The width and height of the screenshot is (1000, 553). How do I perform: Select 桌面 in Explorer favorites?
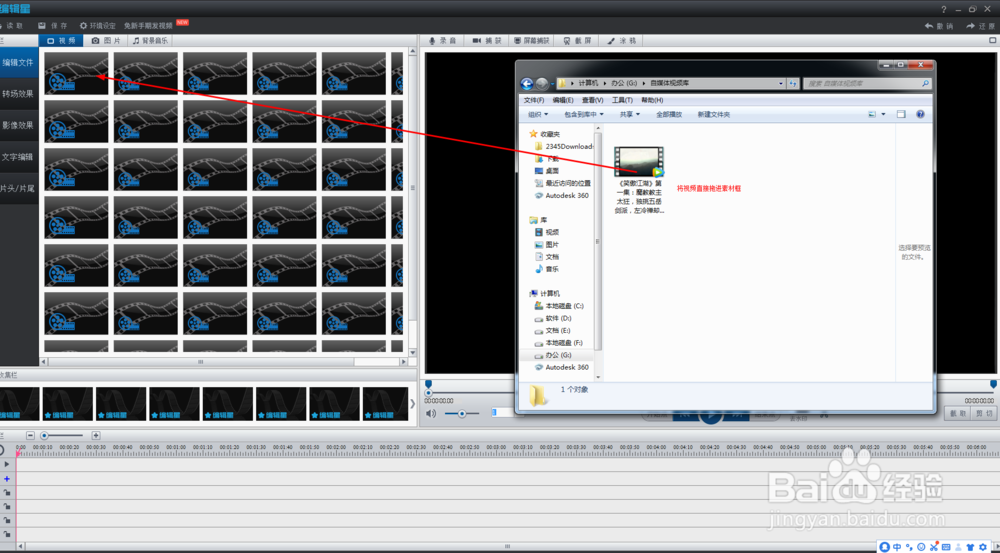coord(547,171)
